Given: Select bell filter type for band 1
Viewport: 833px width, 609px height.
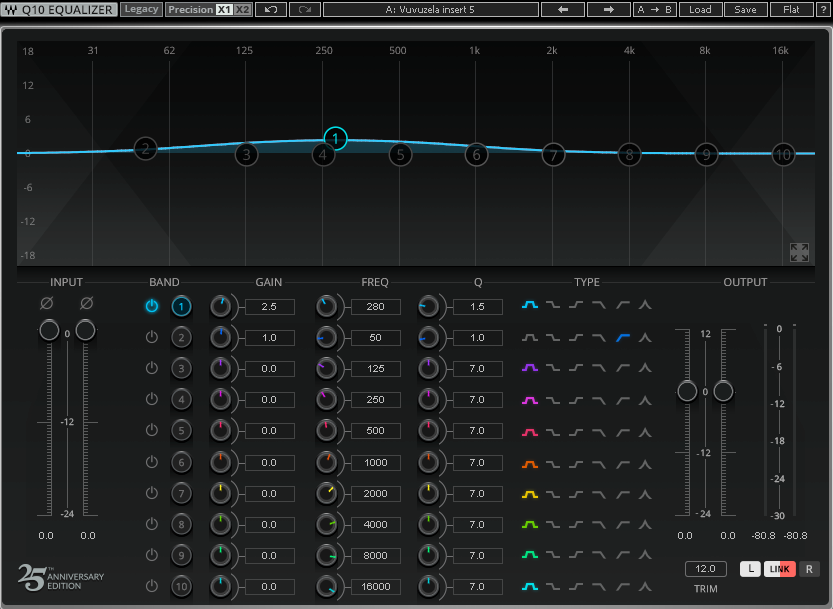Looking at the screenshot, I should [x=530, y=305].
